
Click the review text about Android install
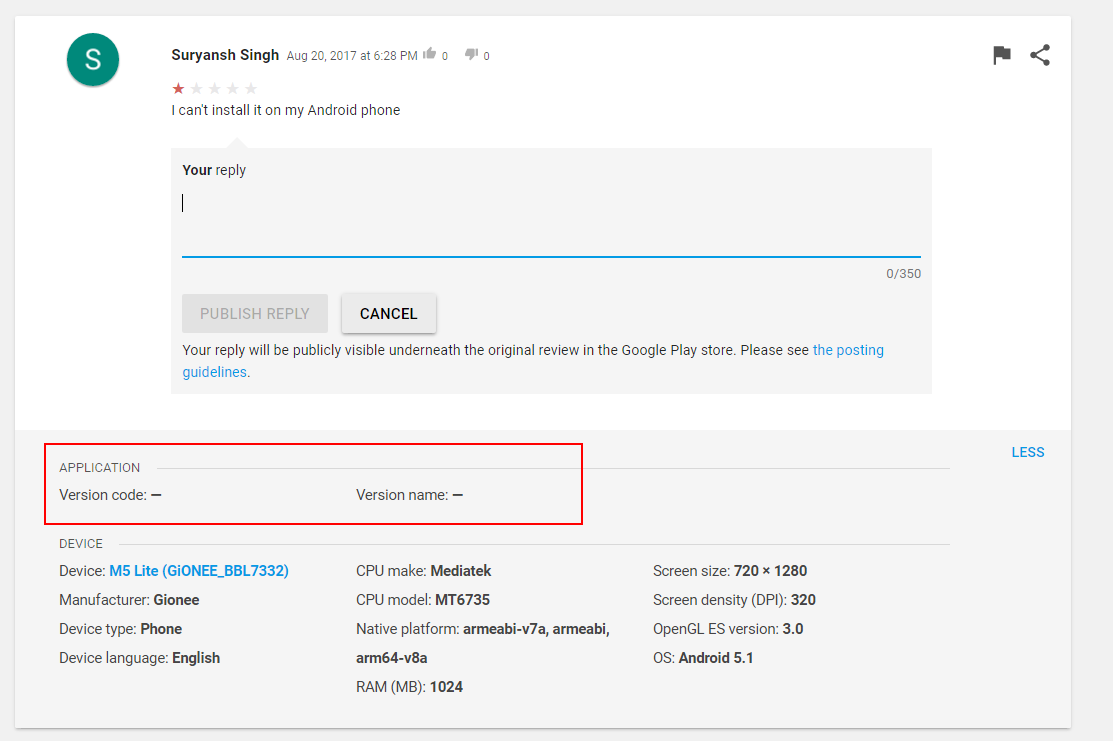(x=285, y=110)
